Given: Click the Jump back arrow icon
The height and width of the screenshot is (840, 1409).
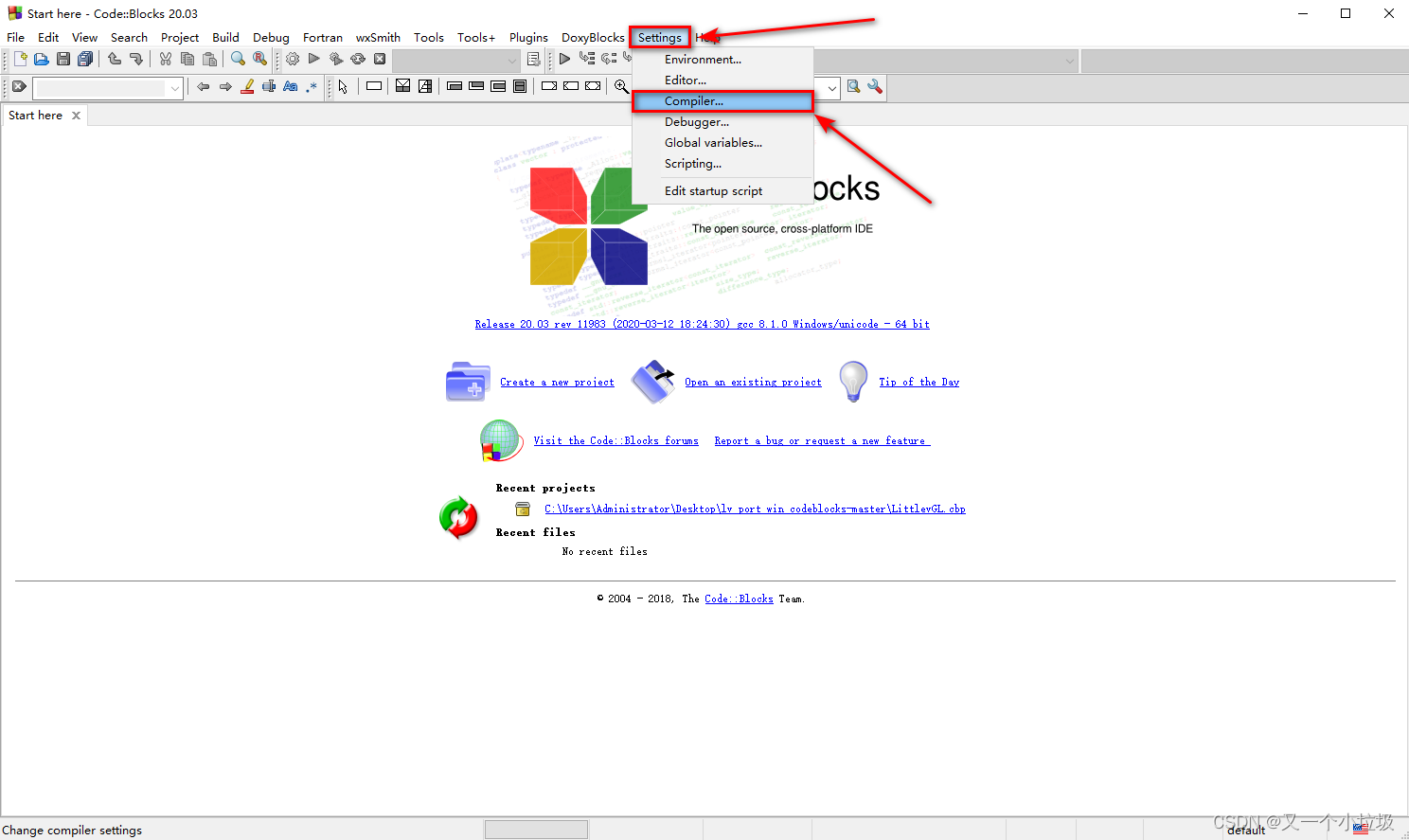Looking at the screenshot, I should pyautogui.click(x=204, y=86).
